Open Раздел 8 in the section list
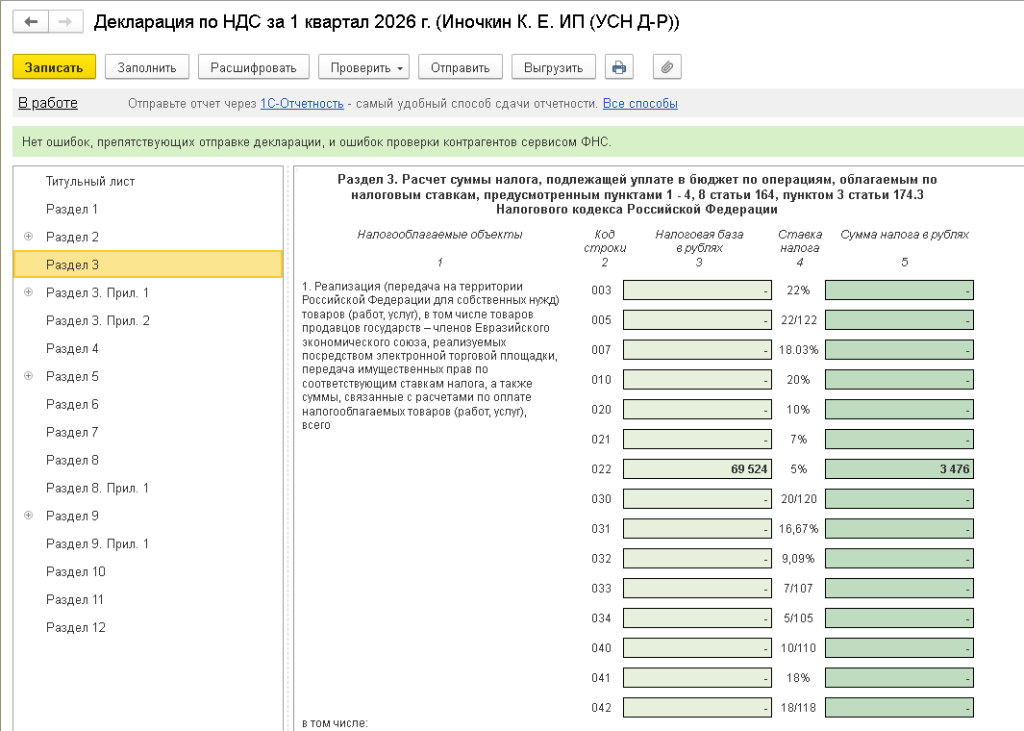1024x731 pixels. pyautogui.click(x=72, y=460)
